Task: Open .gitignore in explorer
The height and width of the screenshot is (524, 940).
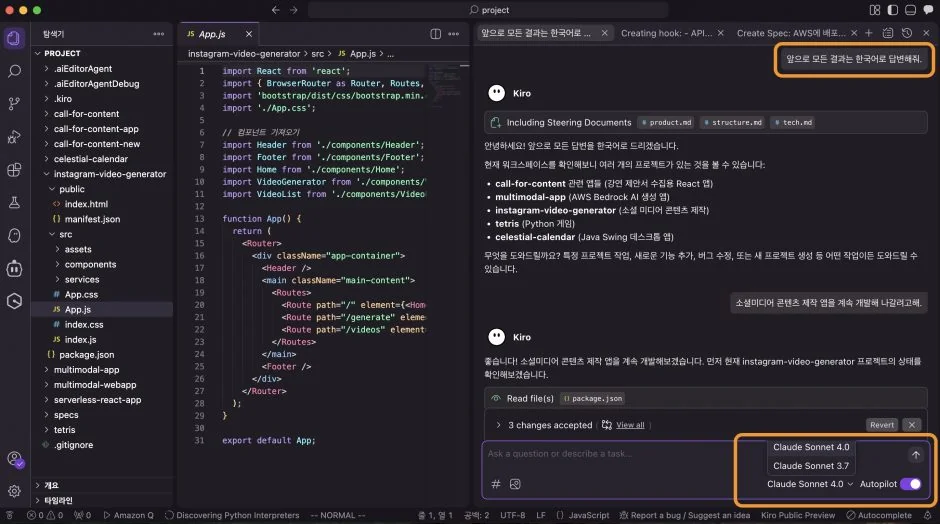Action: 73,445
